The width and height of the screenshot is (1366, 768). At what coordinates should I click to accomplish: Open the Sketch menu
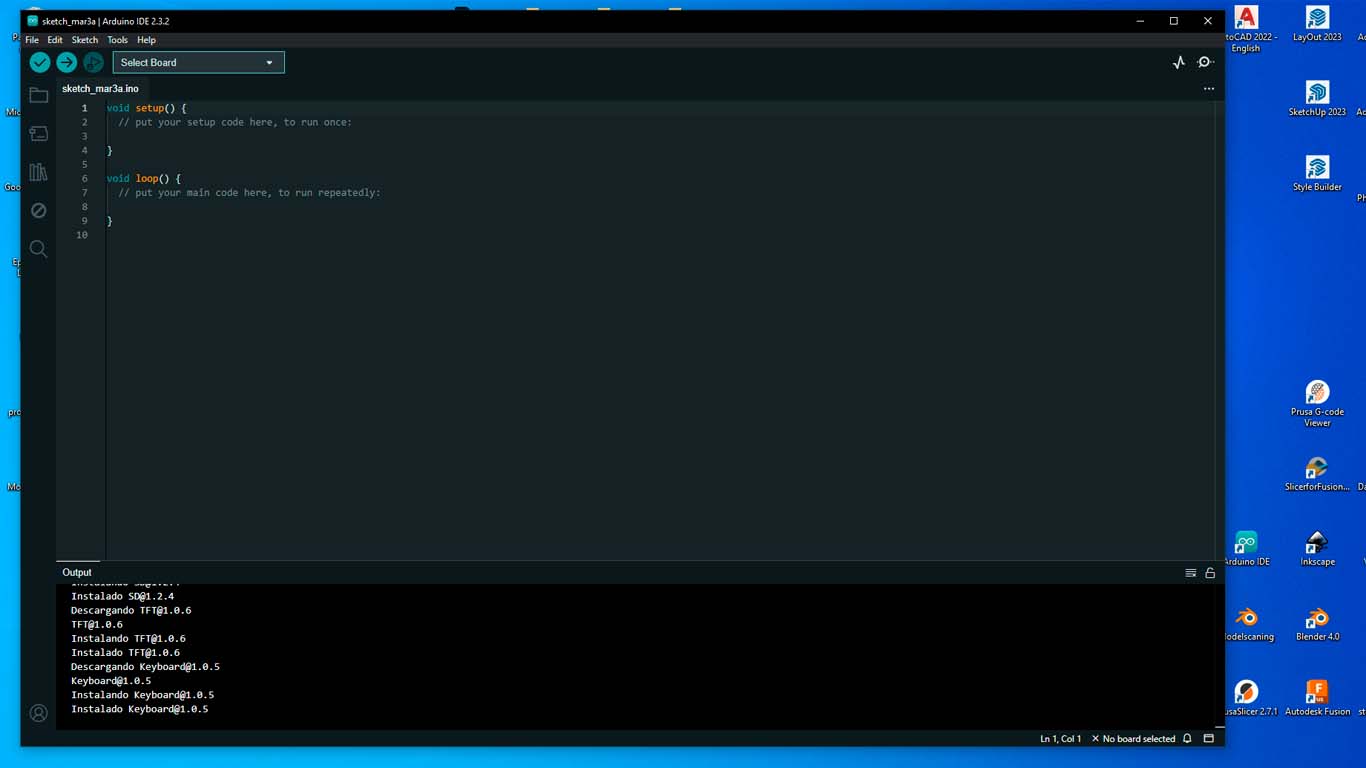tap(85, 40)
